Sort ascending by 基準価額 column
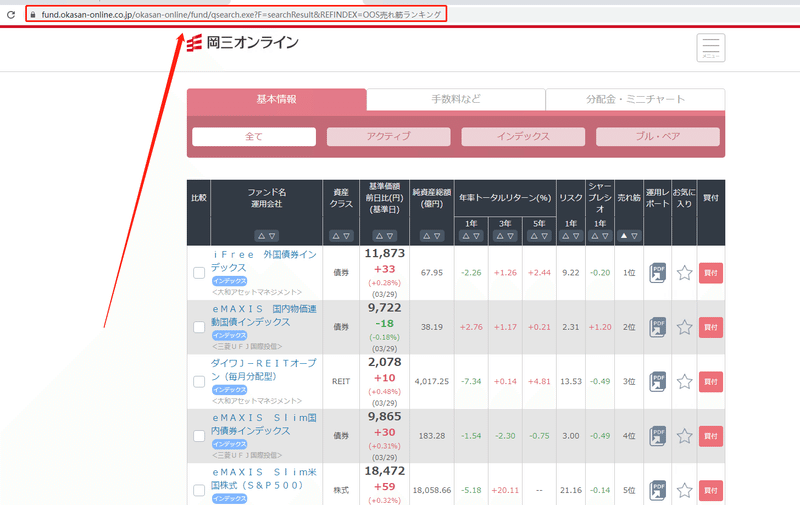The image size is (800, 505). point(379,236)
